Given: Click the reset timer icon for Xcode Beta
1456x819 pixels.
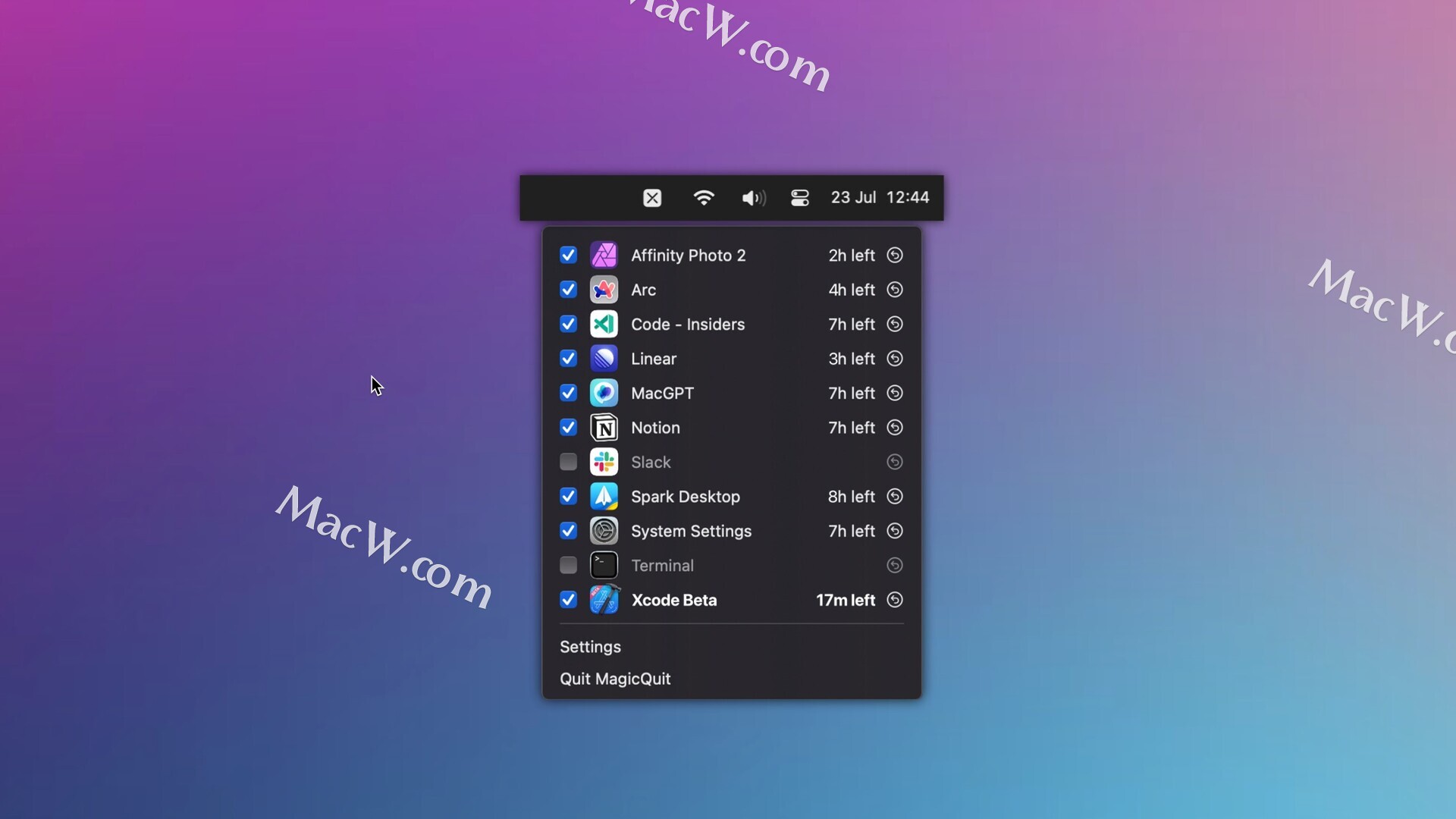Looking at the screenshot, I should click(x=895, y=600).
